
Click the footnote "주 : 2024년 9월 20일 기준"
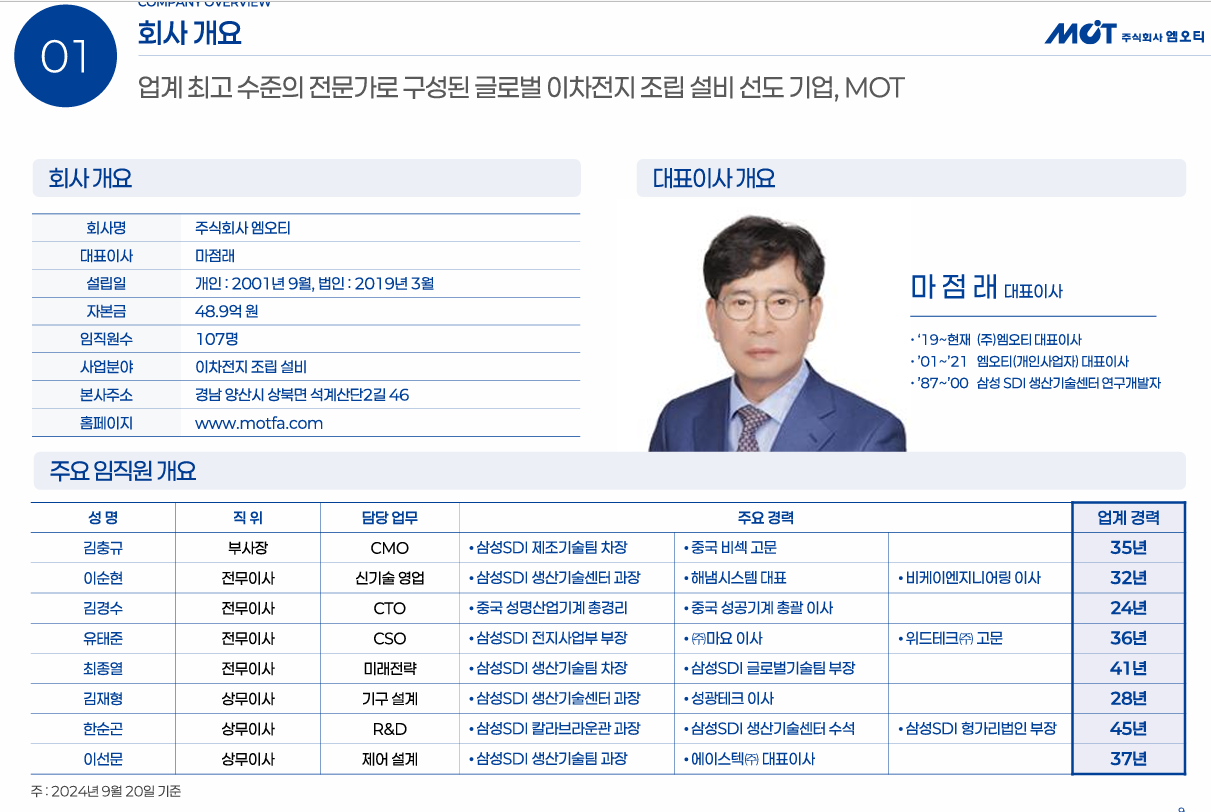(x=103, y=789)
